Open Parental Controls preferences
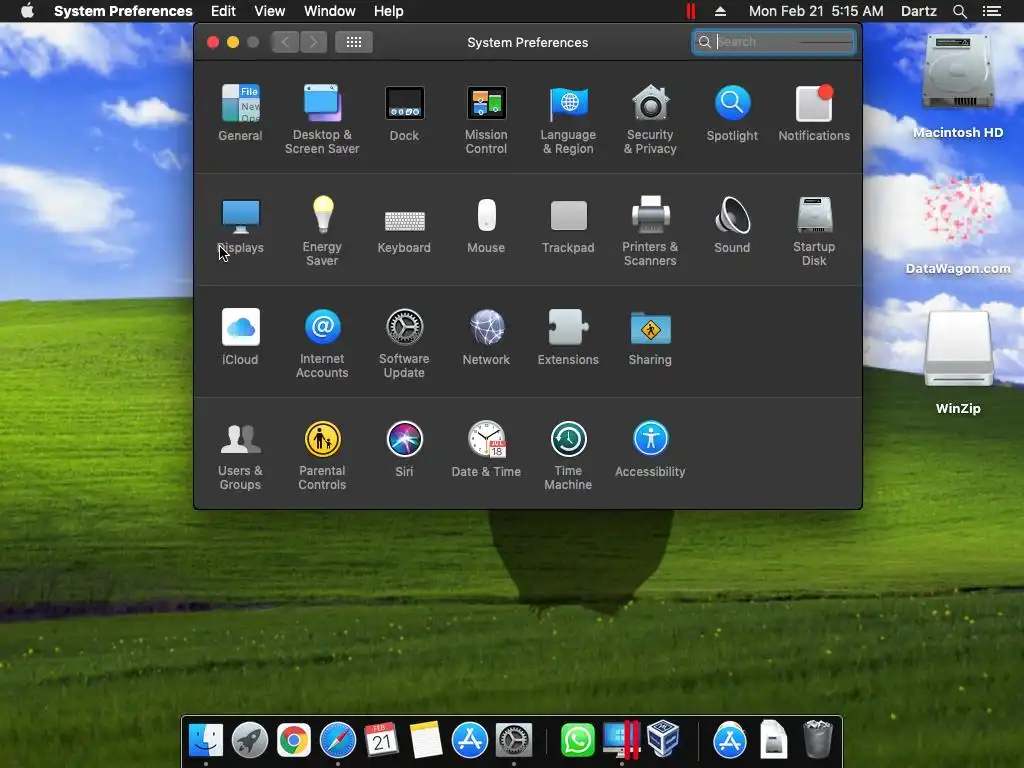Viewport: 1024px width, 768px height. (x=322, y=455)
